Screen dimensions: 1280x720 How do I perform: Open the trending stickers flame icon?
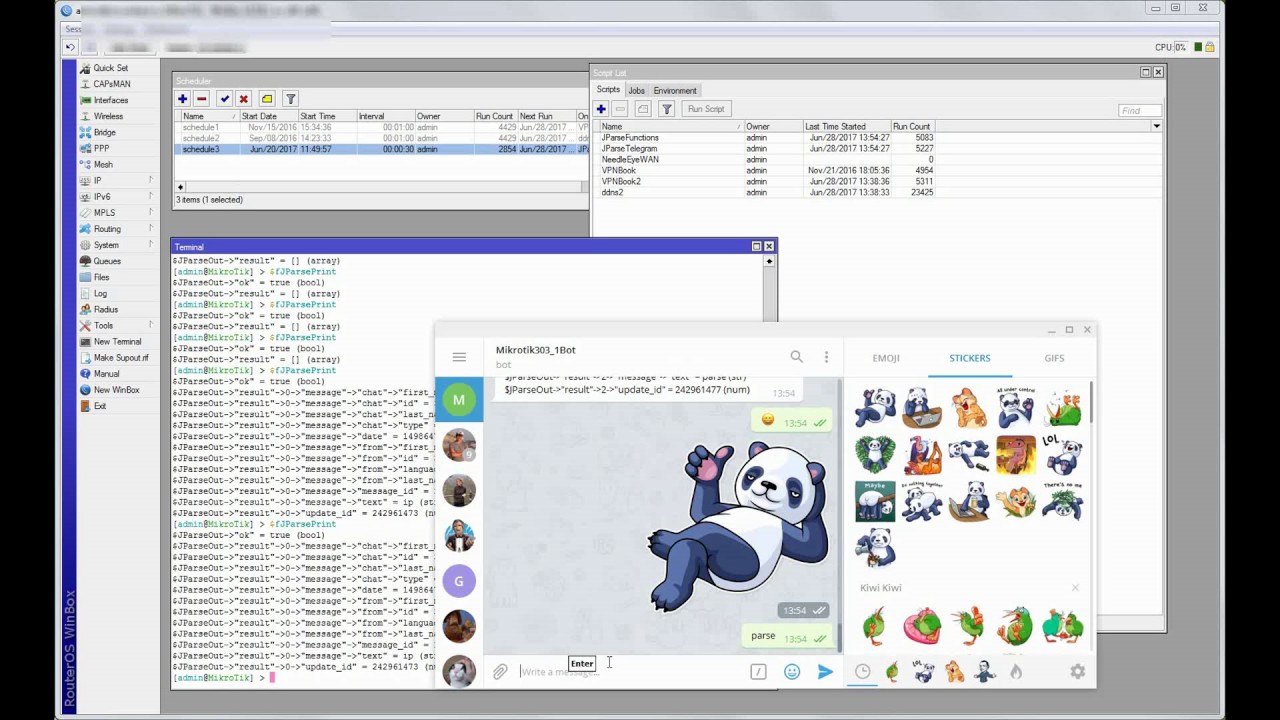coord(1016,672)
